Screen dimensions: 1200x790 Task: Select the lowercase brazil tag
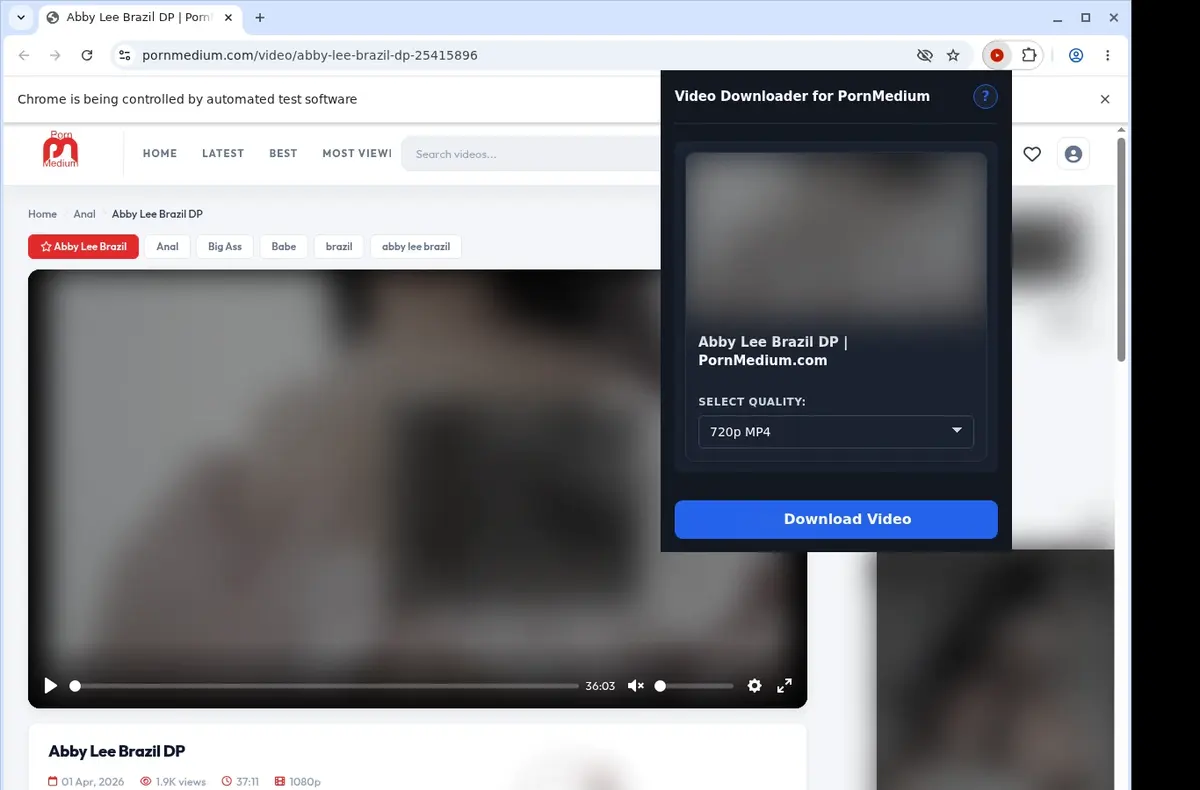339,246
